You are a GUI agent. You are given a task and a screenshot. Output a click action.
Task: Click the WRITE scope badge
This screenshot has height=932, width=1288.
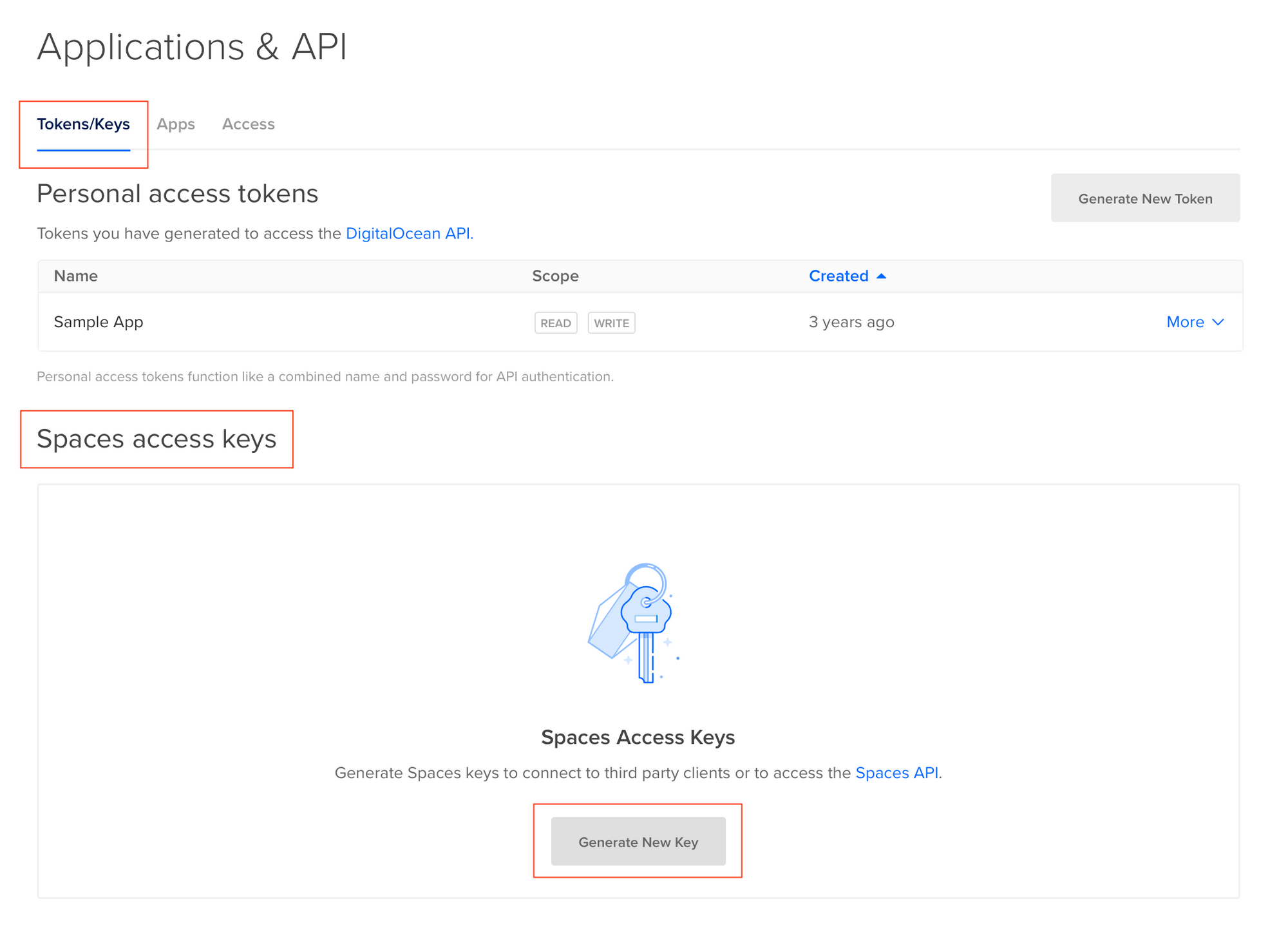[x=611, y=323]
